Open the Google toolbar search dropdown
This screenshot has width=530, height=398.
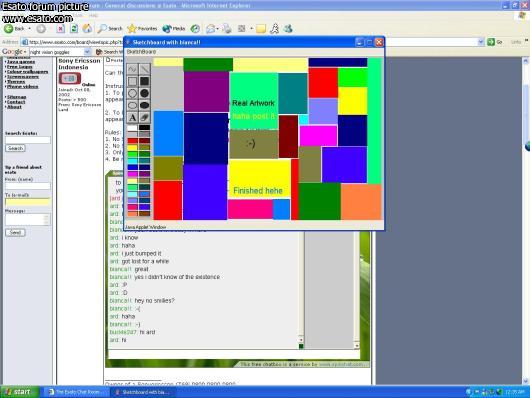click(x=88, y=52)
